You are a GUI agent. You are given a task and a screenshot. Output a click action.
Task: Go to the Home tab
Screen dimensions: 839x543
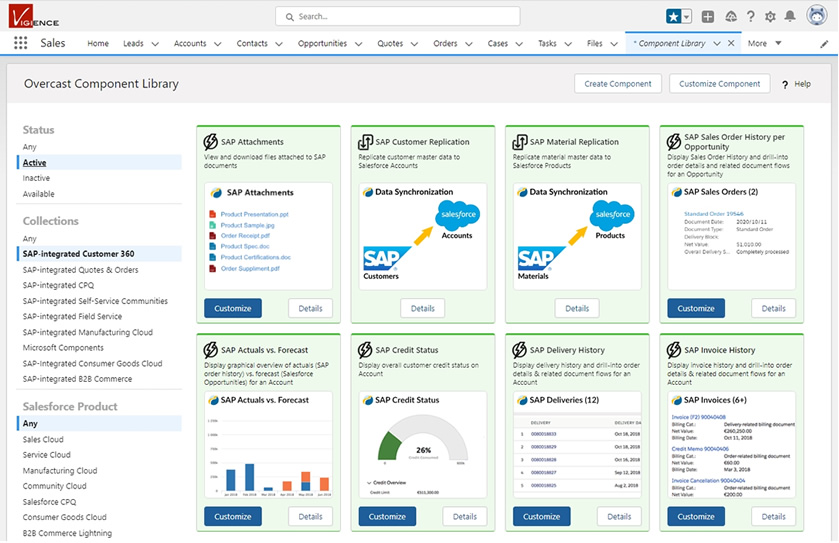98,43
